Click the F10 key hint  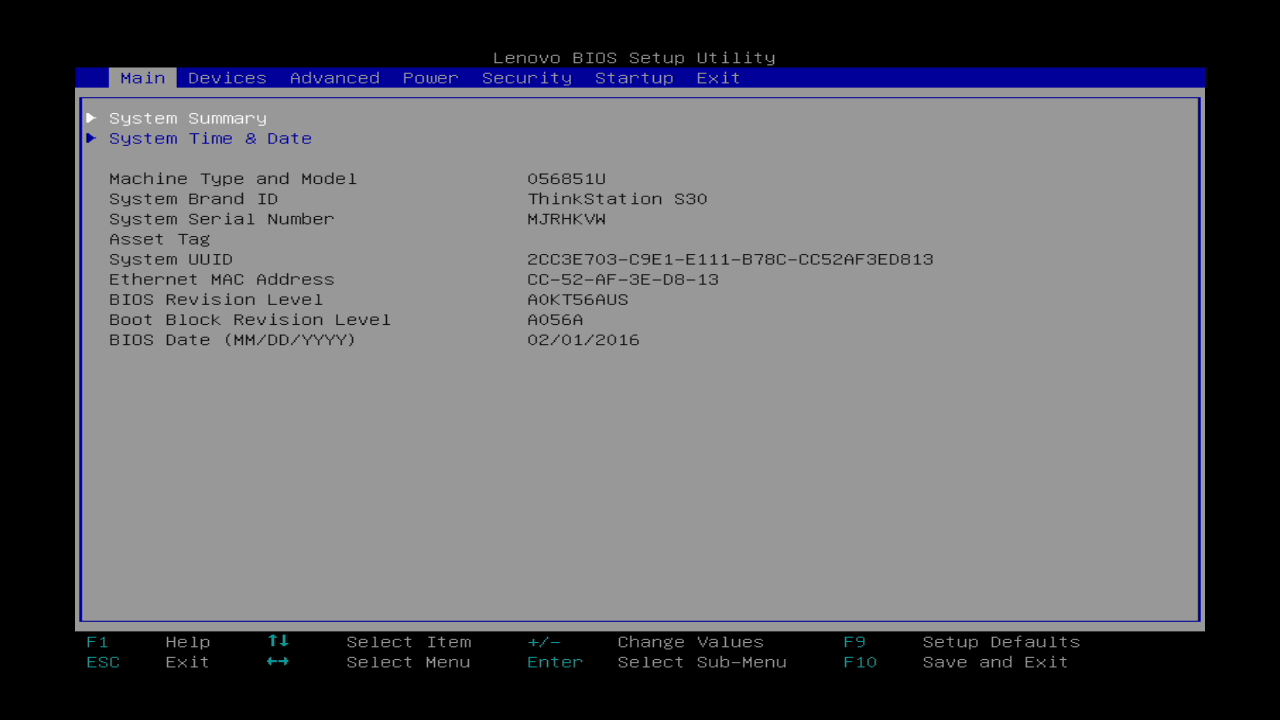[x=860, y=662]
